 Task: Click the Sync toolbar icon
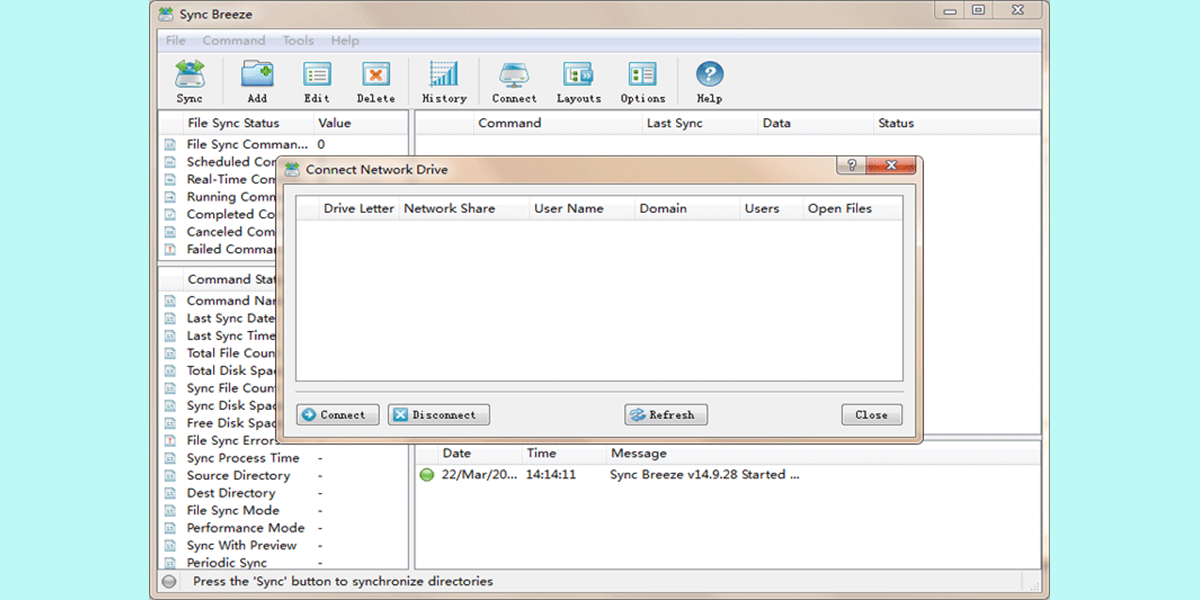189,81
